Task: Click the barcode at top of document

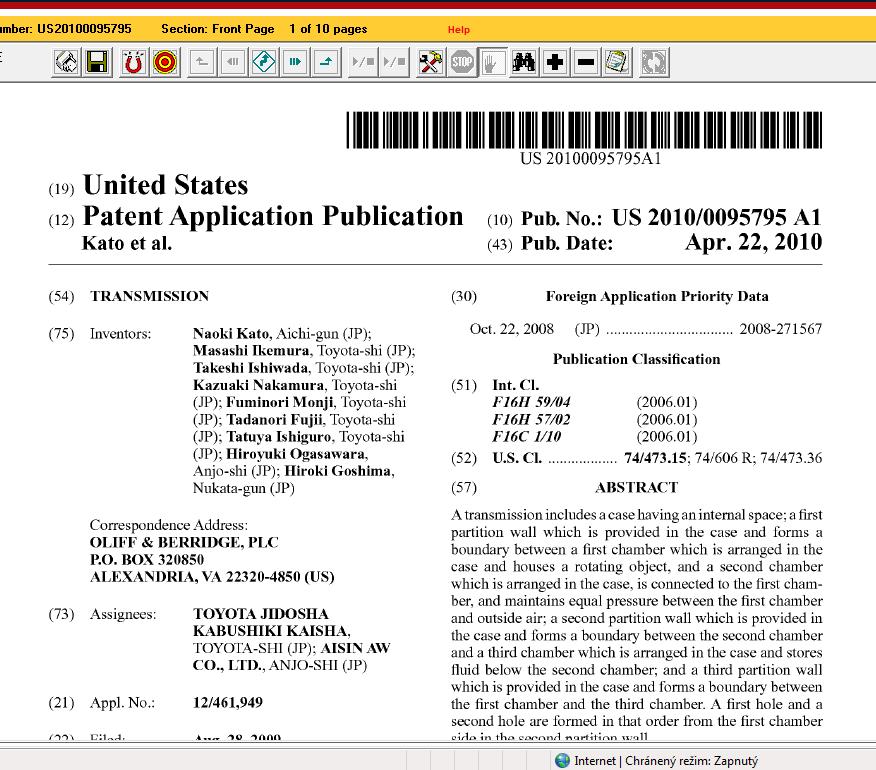Action: point(584,130)
